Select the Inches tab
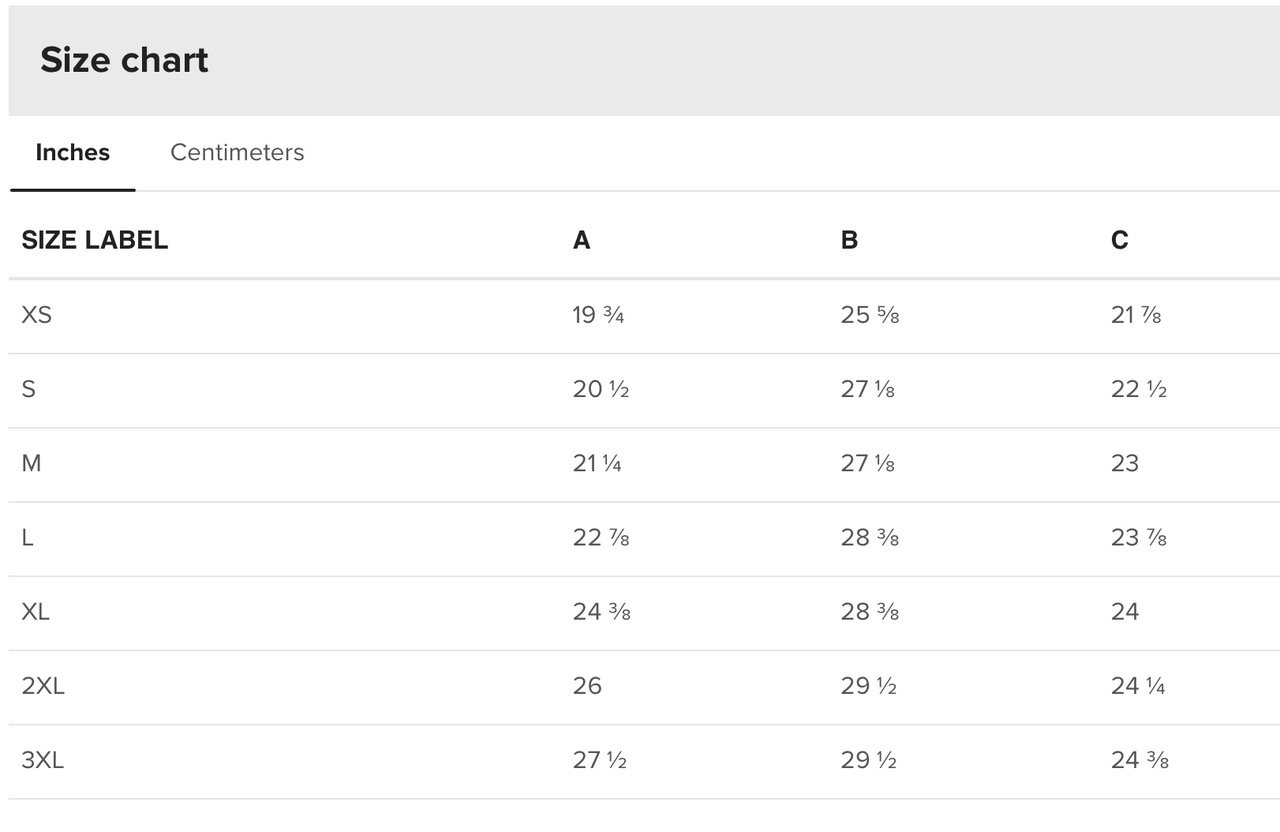The height and width of the screenshot is (832, 1280). [73, 152]
